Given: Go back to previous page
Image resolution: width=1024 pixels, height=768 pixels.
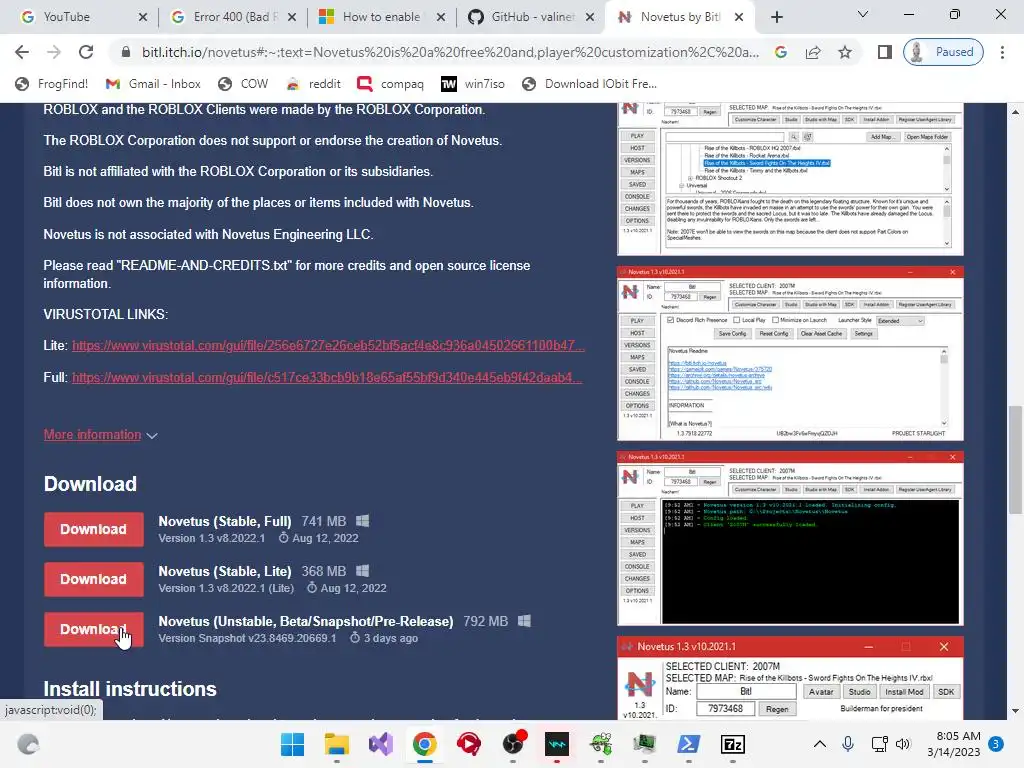Looking at the screenshot, I should pyautogui.click(x=22, y=52).
